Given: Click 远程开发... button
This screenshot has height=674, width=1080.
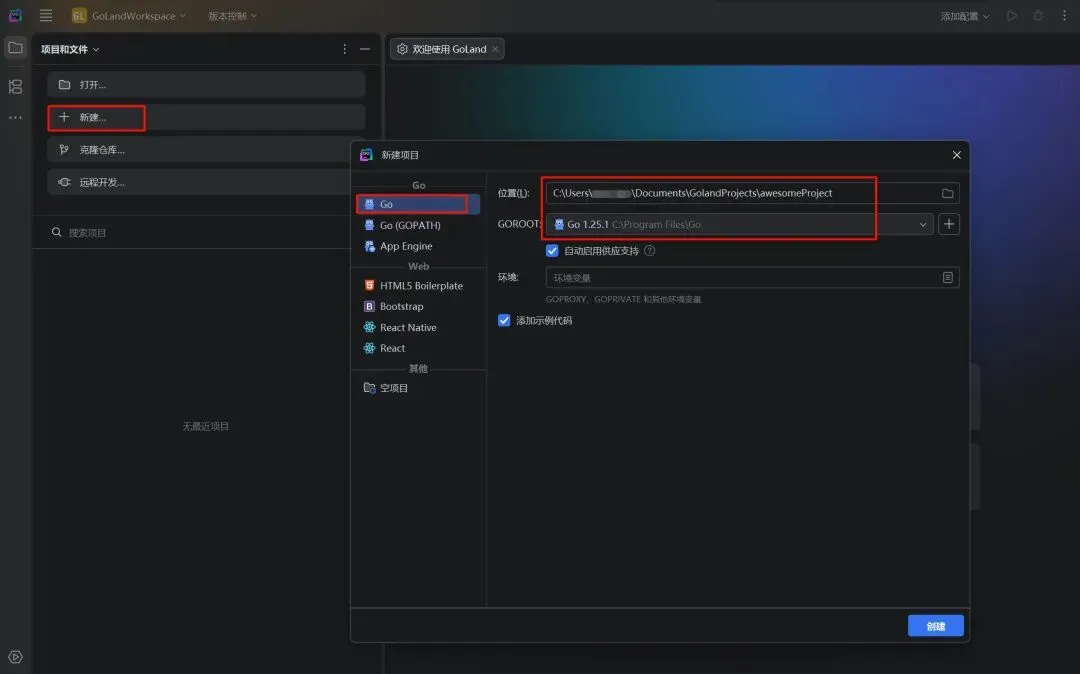Looking at the screenshot, I should pos(206,182).
